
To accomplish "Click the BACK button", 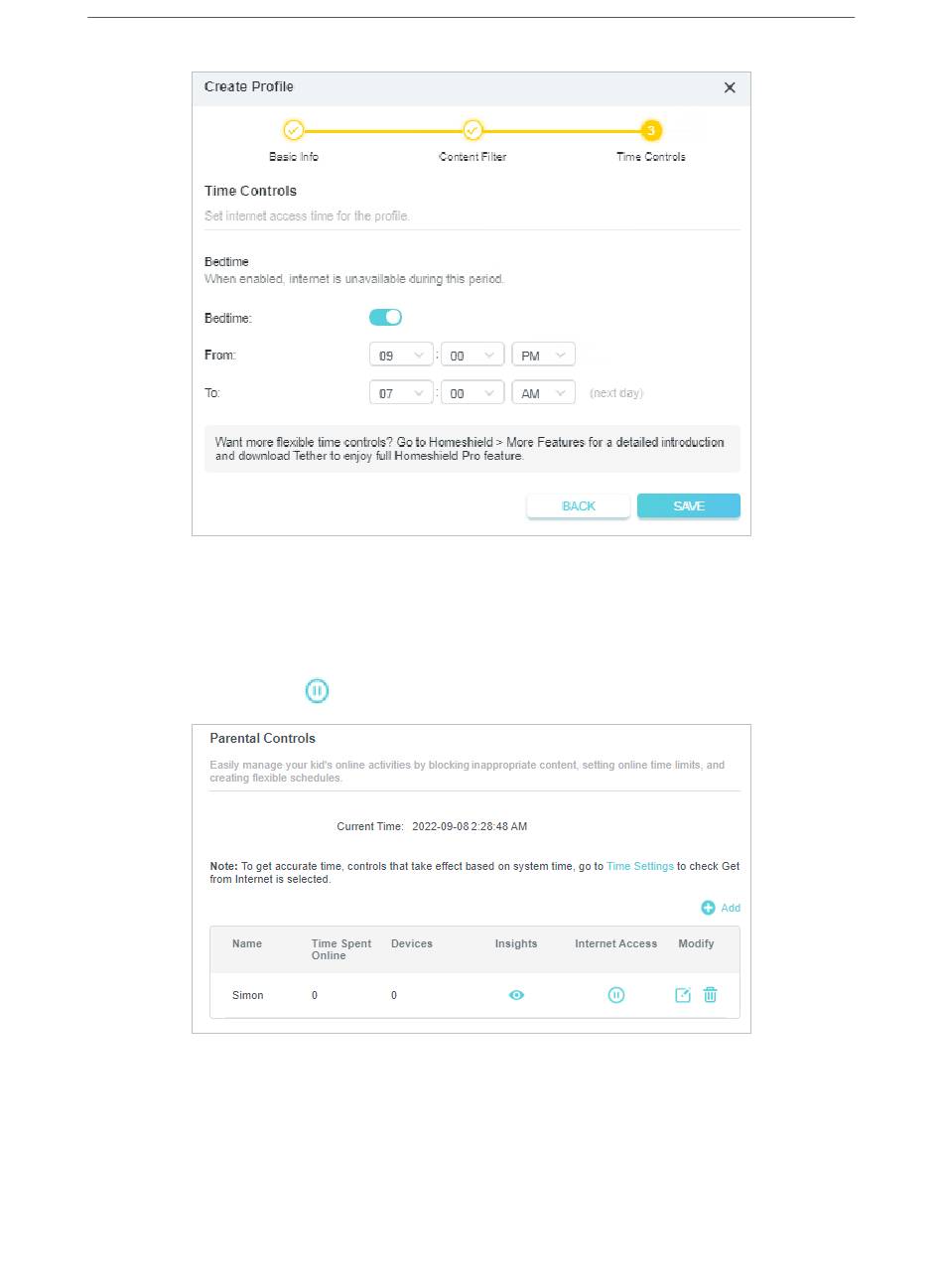I will 579,506.
